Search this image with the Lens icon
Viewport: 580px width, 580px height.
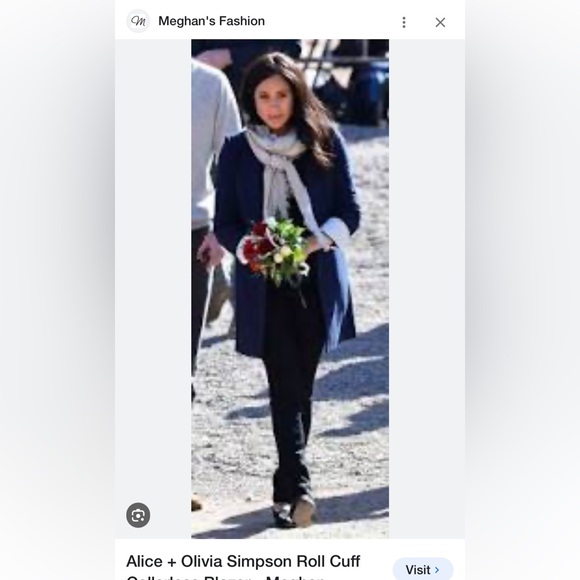point(138,515)
